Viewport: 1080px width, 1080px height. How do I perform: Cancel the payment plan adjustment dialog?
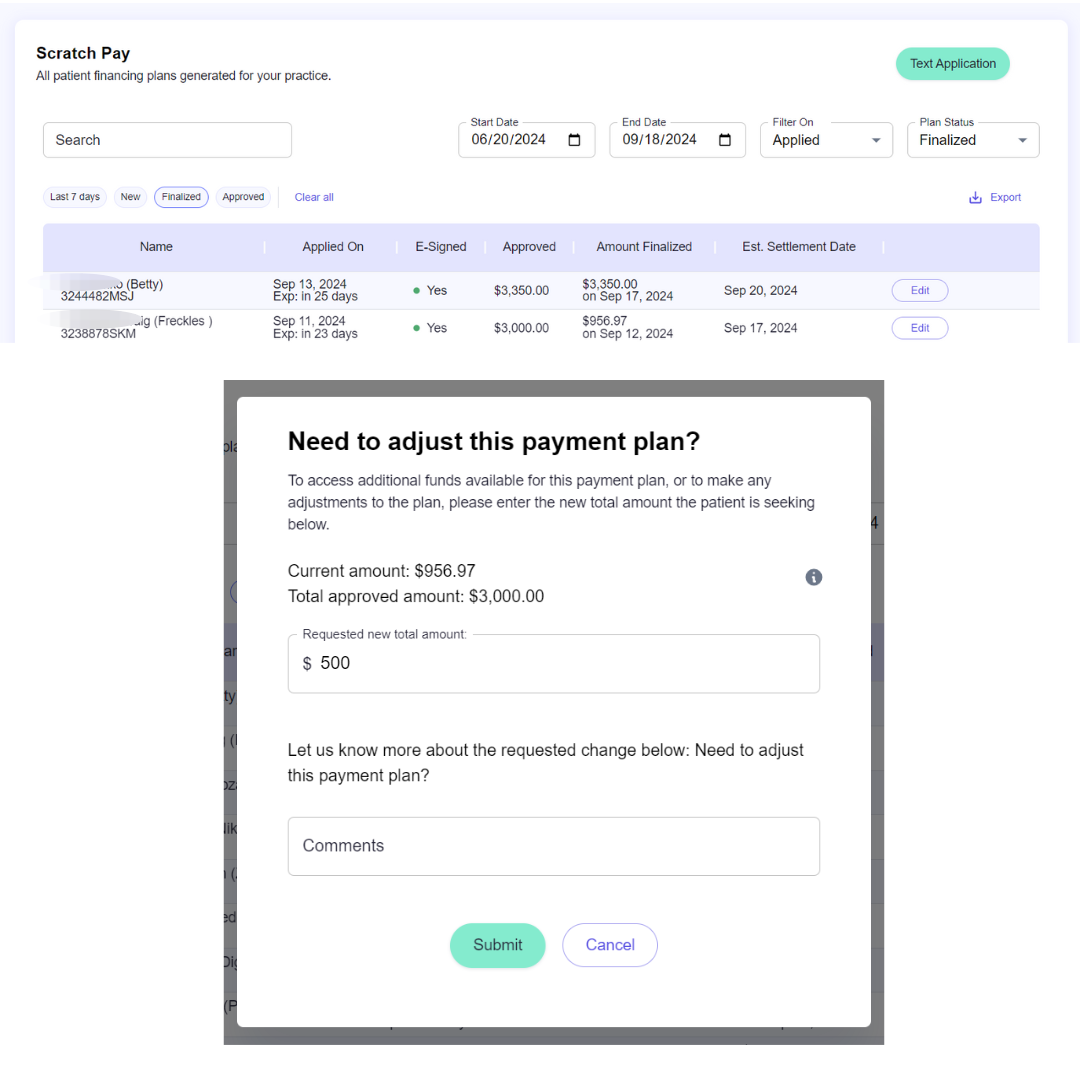click(x=610, y=945)
